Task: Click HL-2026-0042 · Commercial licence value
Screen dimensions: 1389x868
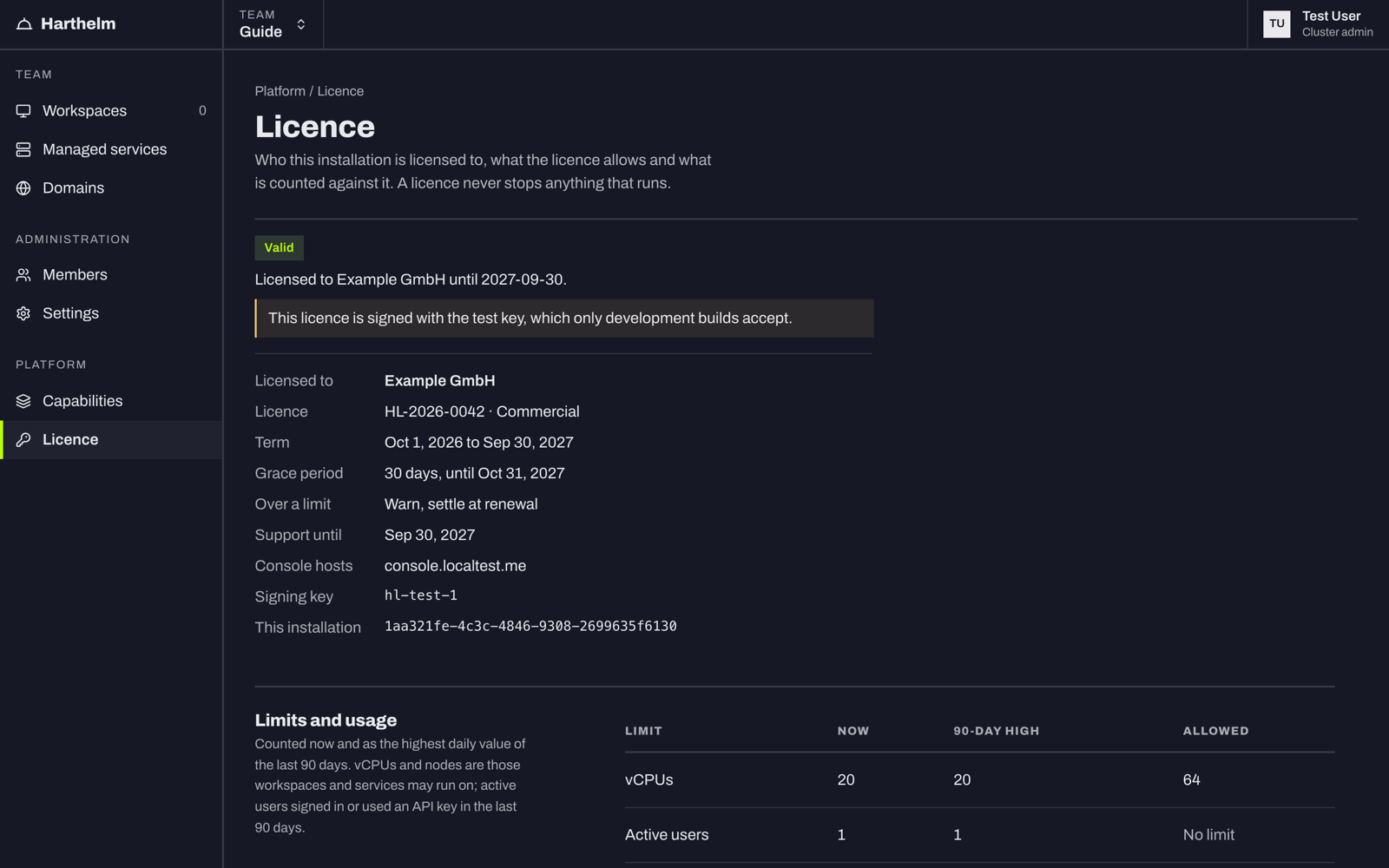Action: click(482, 411)
